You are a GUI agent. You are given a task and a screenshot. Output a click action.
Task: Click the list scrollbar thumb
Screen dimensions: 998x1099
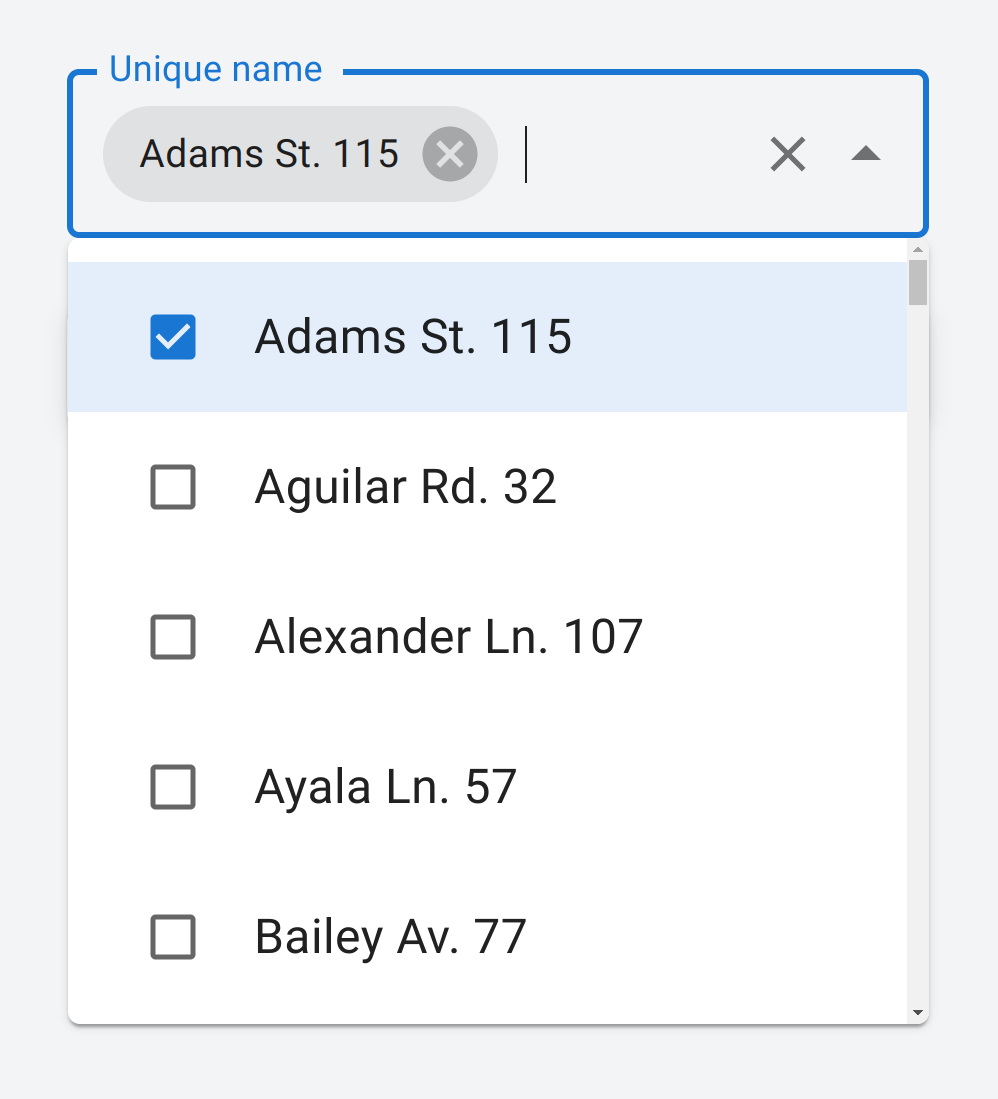click(x=918, y=282)
